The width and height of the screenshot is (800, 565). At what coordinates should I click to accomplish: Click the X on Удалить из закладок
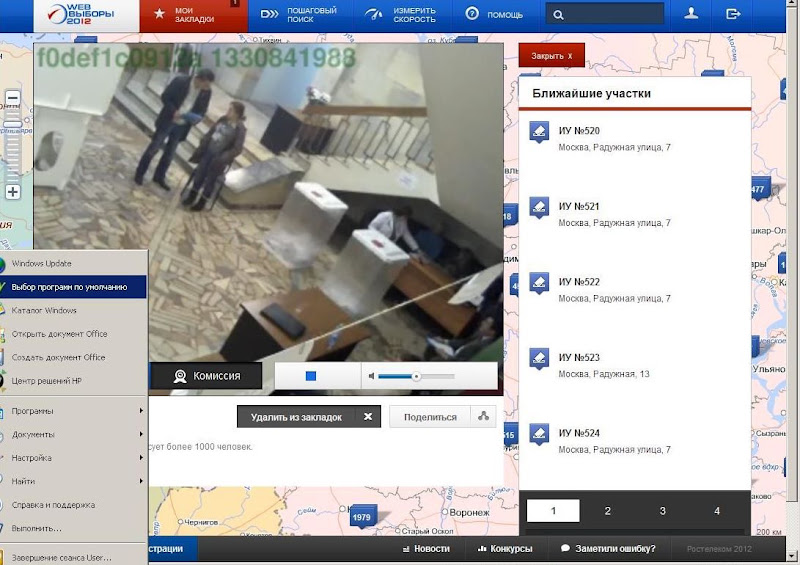click(x=368, y=416)
